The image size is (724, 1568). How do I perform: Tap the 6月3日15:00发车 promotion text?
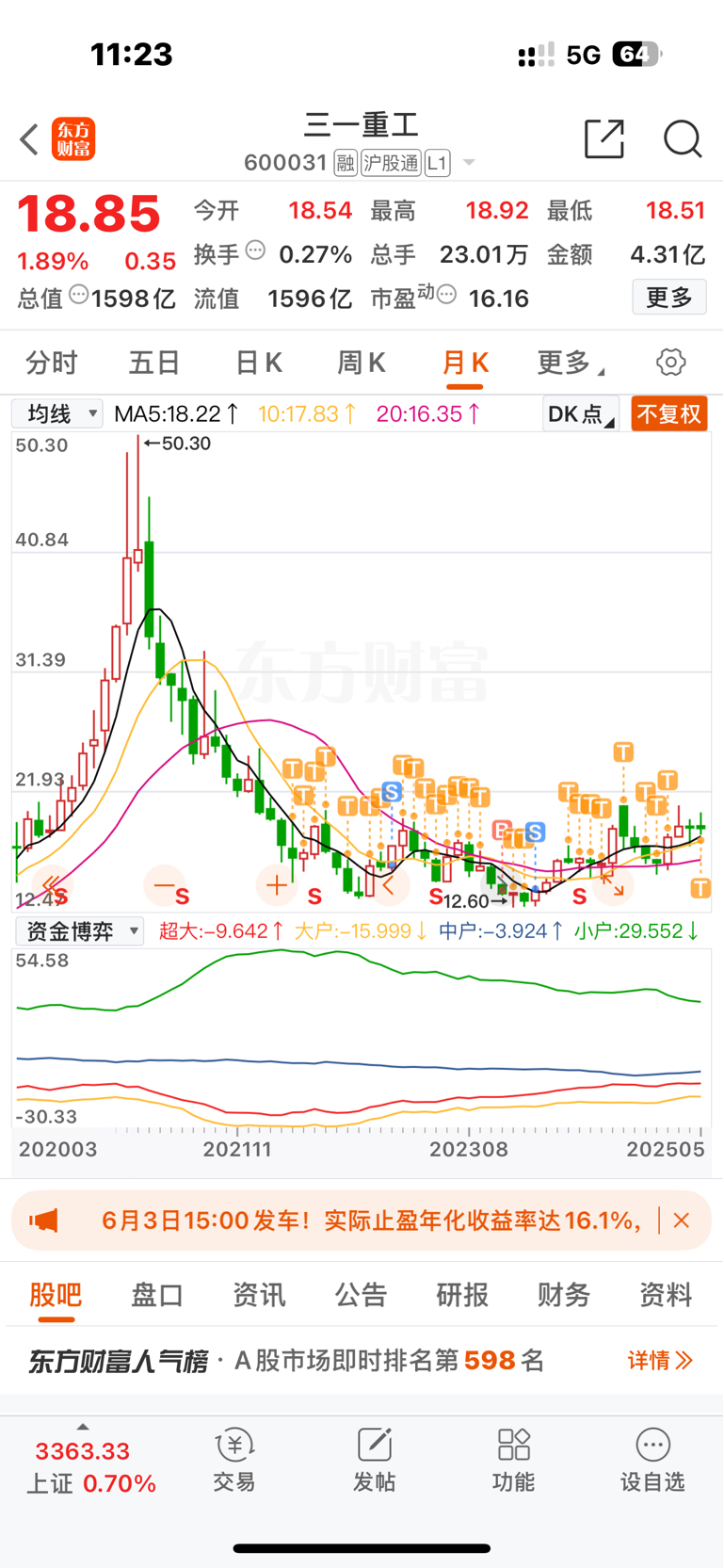click(x=371, y=1220)
